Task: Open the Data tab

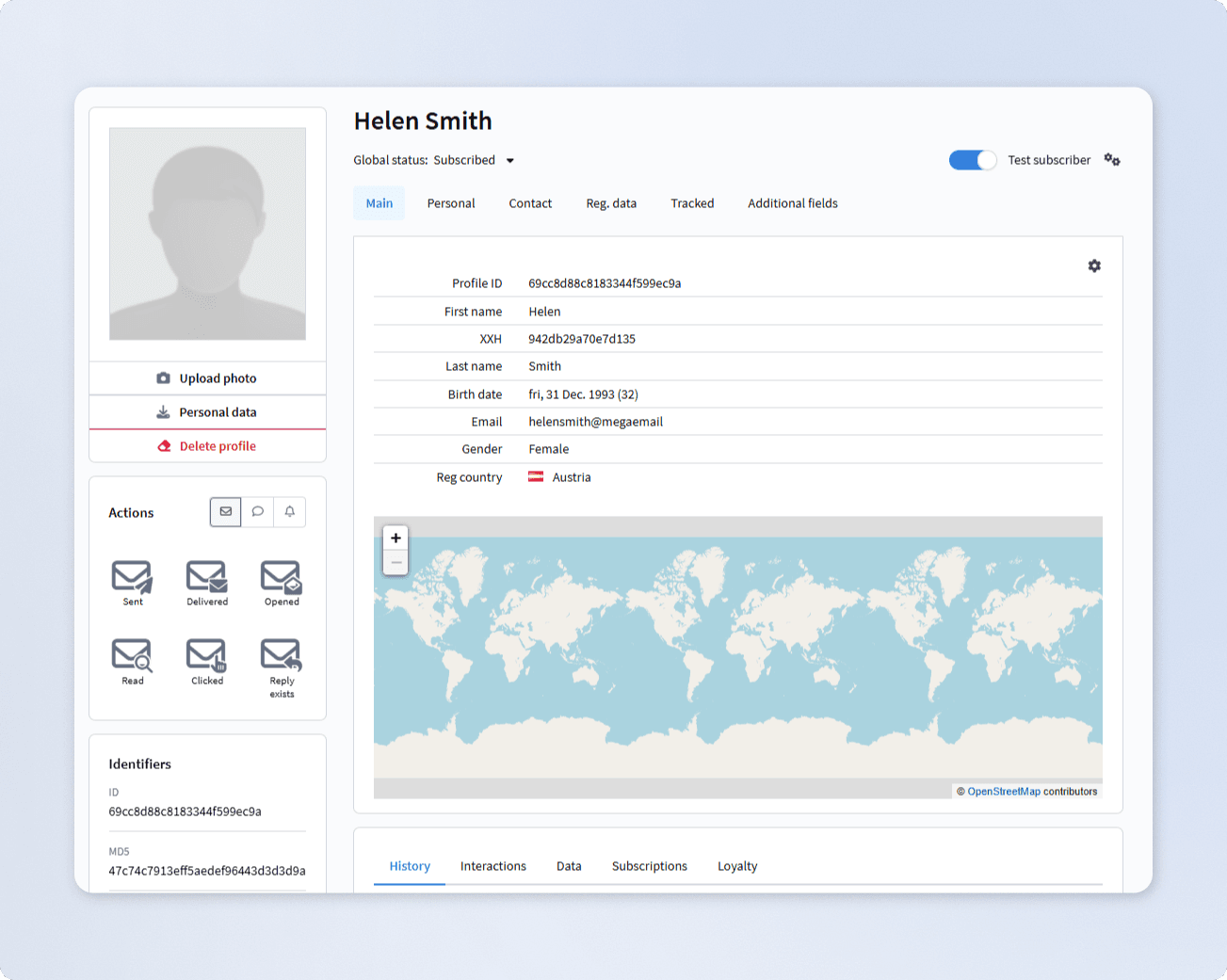Action: (x=569, y=866)
